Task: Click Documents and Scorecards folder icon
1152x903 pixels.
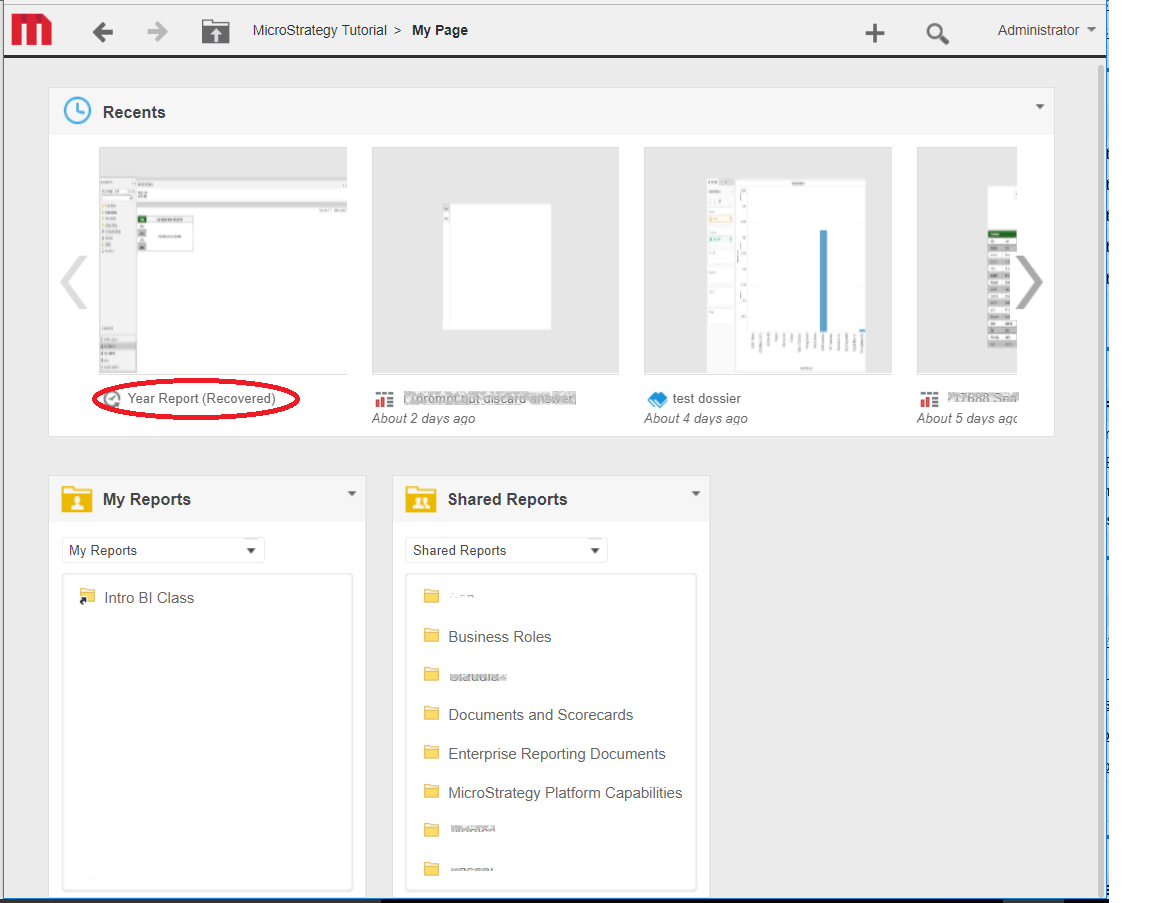Action: click(x=431, y=713)
